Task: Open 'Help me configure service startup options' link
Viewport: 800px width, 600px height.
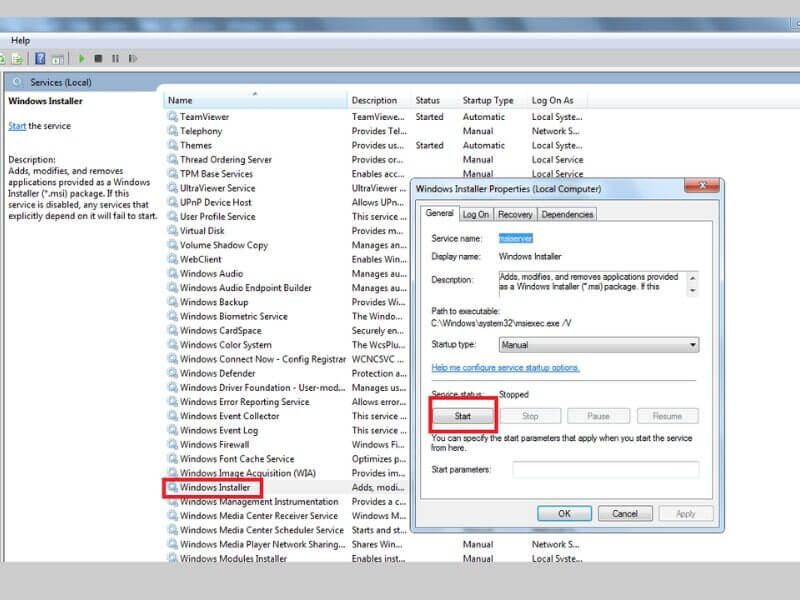Action: pos(505,368)
